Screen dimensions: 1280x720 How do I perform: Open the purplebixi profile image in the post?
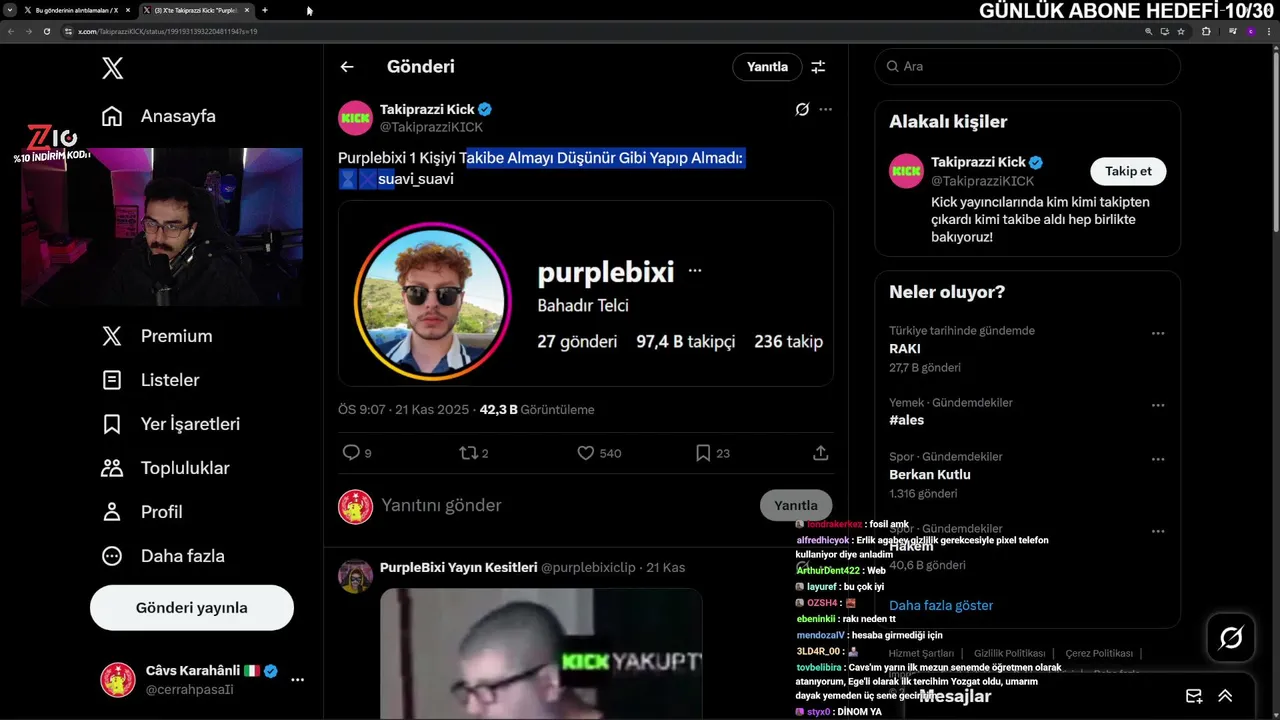point(433,302)
